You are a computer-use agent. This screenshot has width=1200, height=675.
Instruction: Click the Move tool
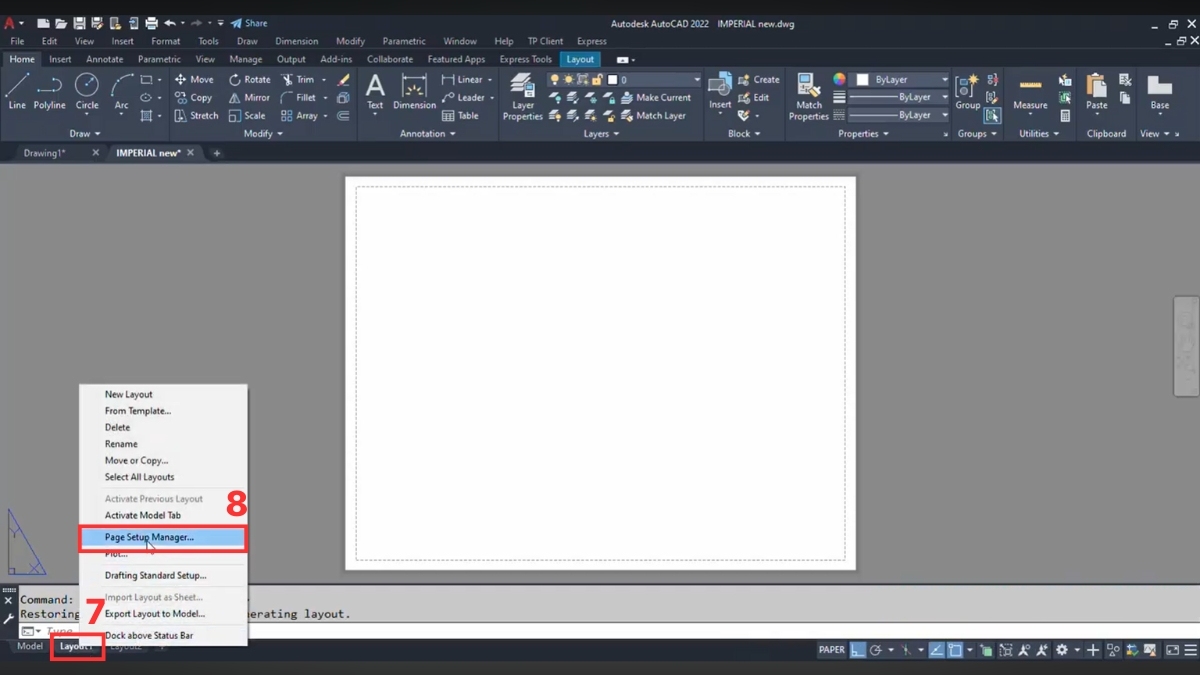coord(194,79)
